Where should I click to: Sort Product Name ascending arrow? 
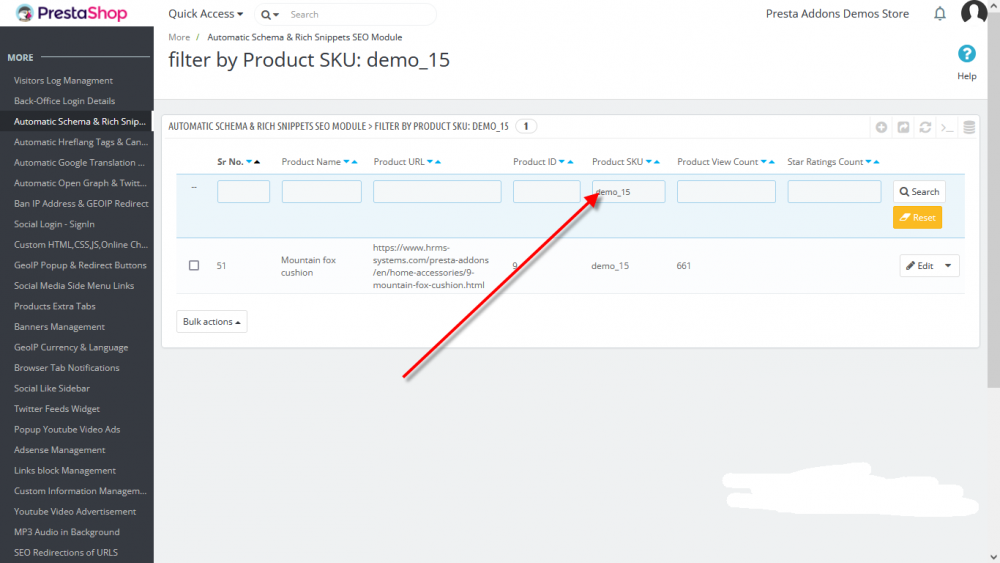355,162
